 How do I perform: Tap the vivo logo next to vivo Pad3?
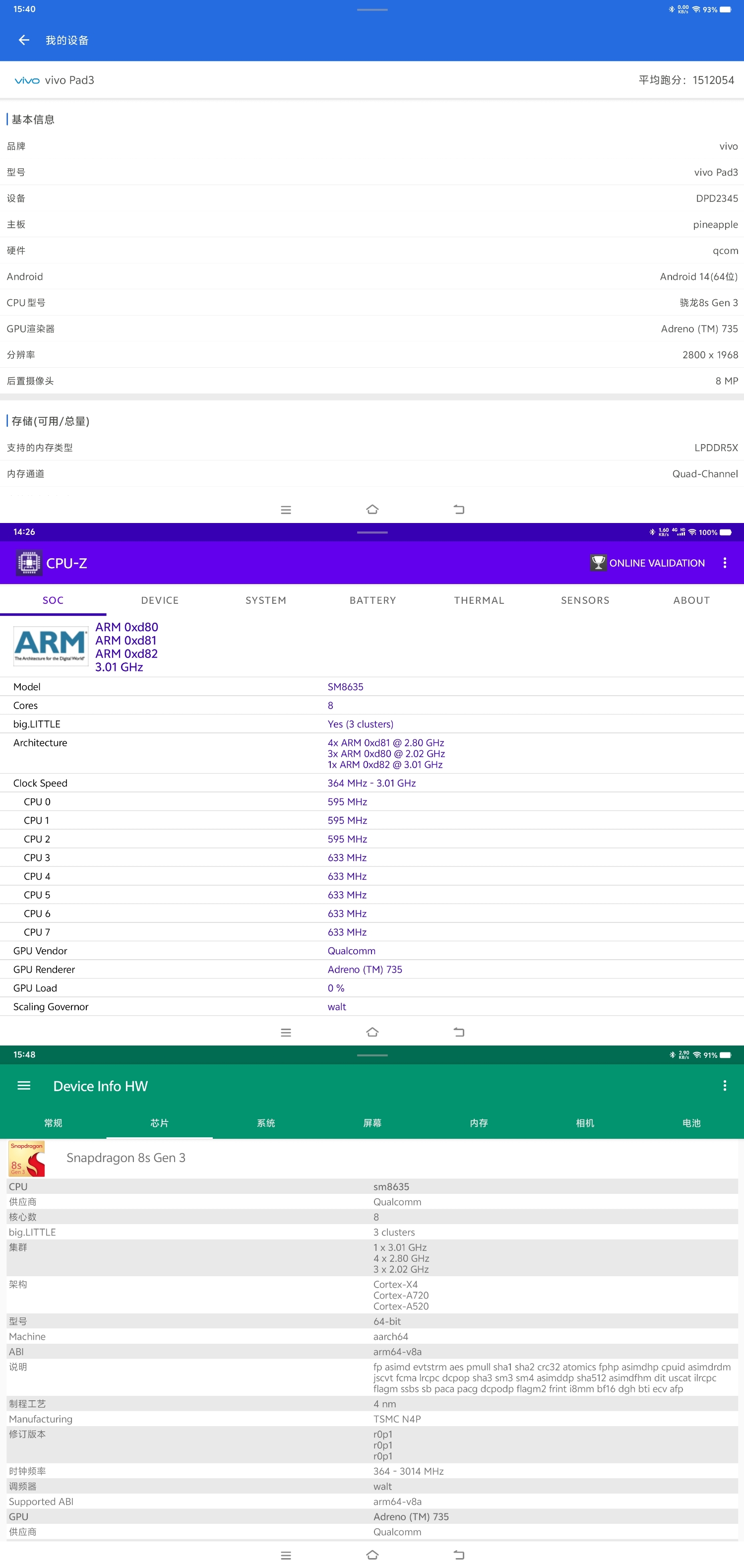(27, 80)
